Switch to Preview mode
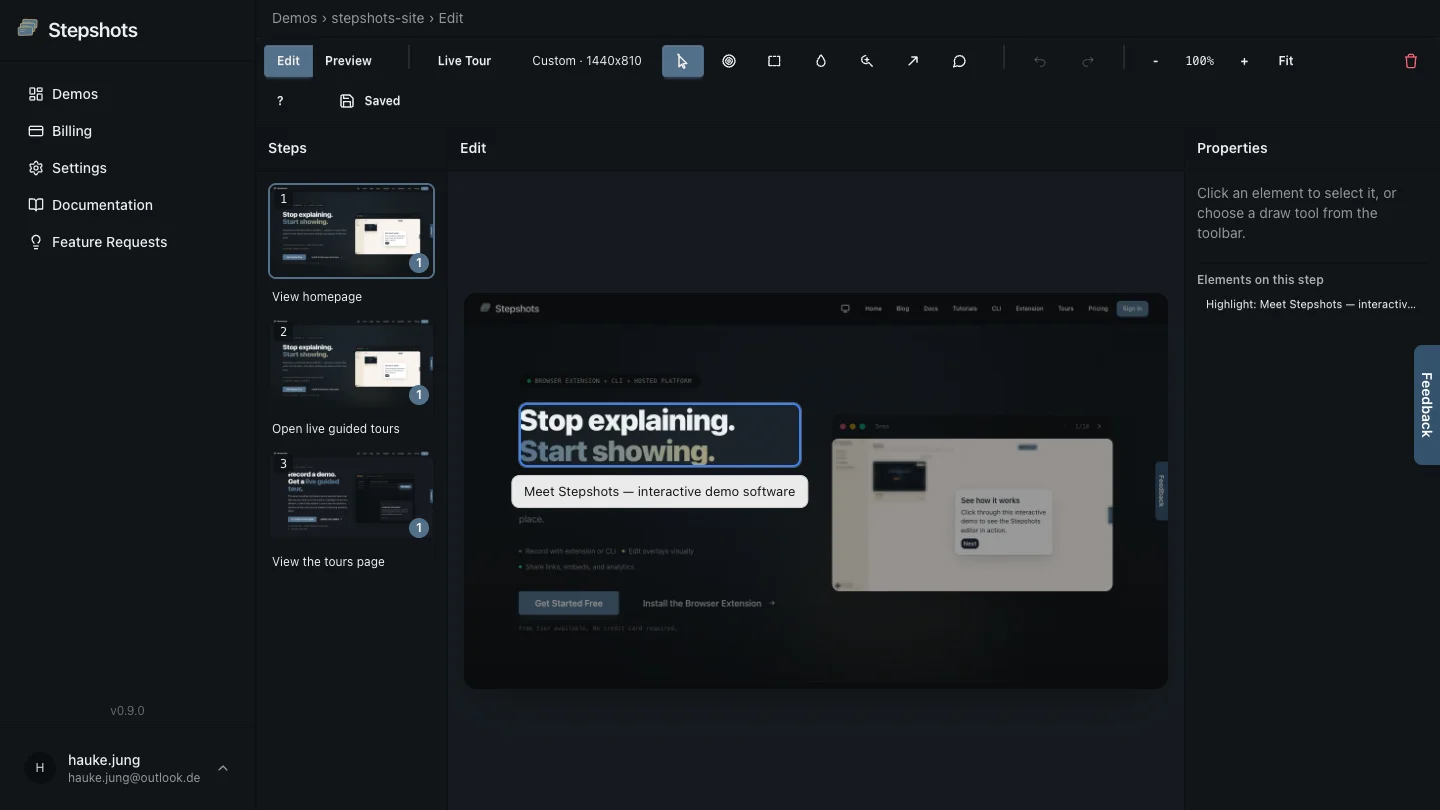The height and width of the screenshot is (810, 1440). click(348, 61)
